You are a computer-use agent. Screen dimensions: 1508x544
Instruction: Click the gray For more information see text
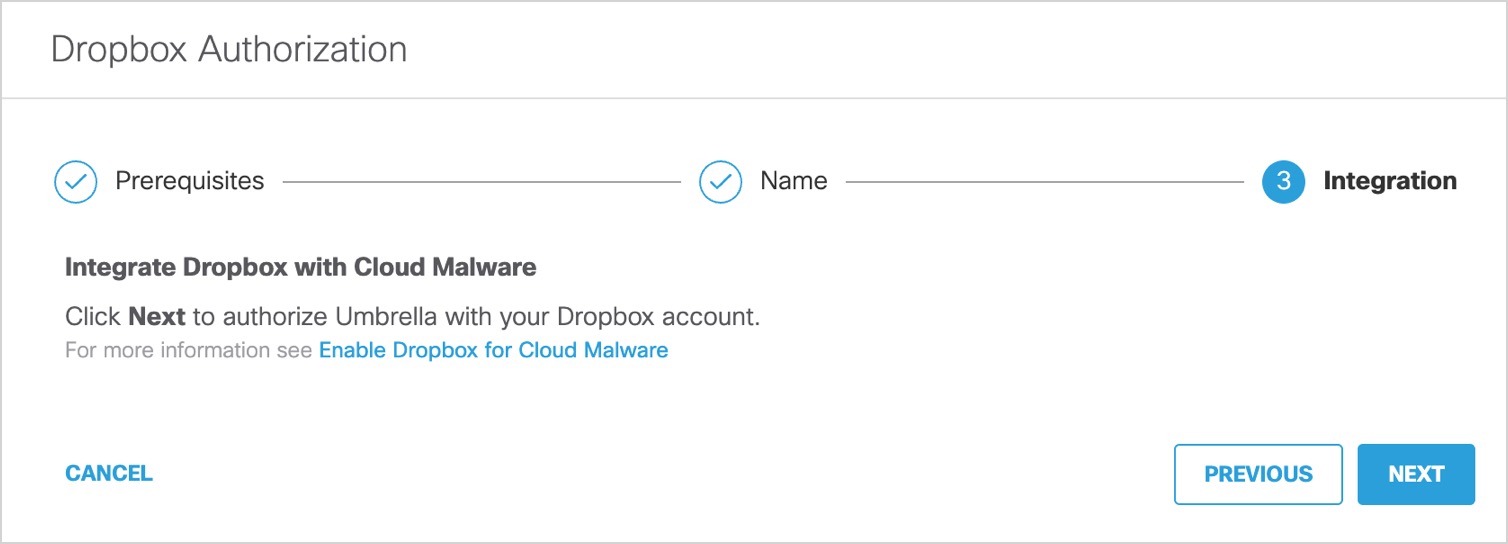189,350
